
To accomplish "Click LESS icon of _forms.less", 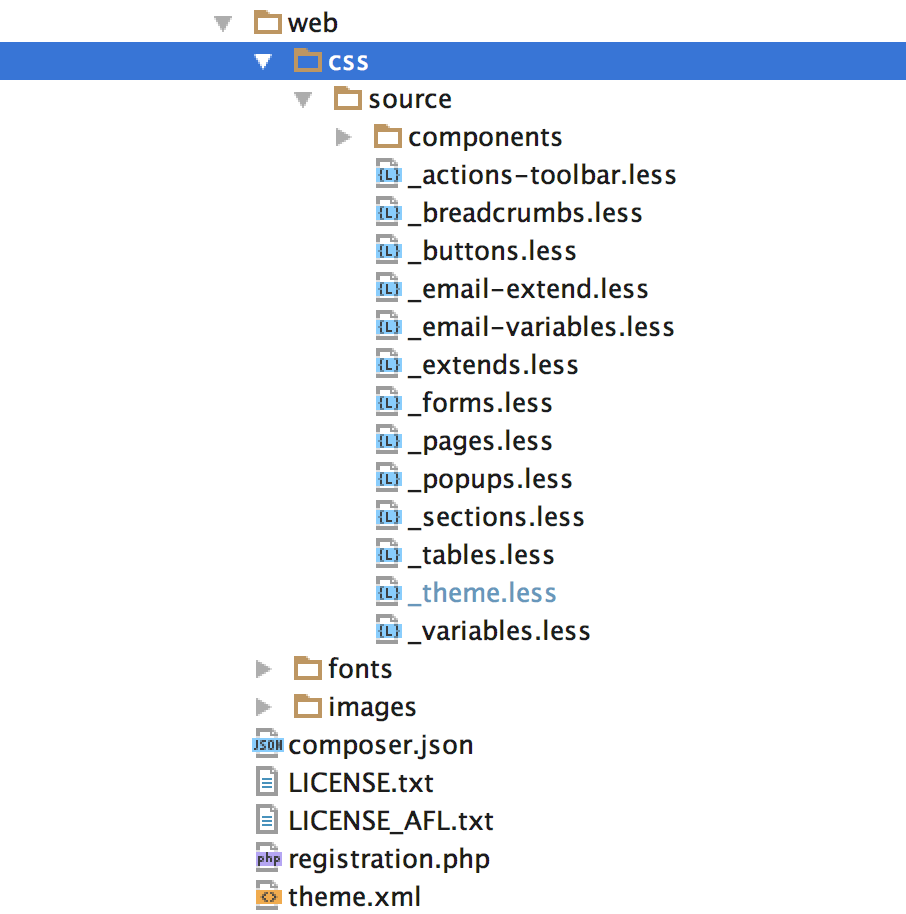I will [x=388, y=402].
